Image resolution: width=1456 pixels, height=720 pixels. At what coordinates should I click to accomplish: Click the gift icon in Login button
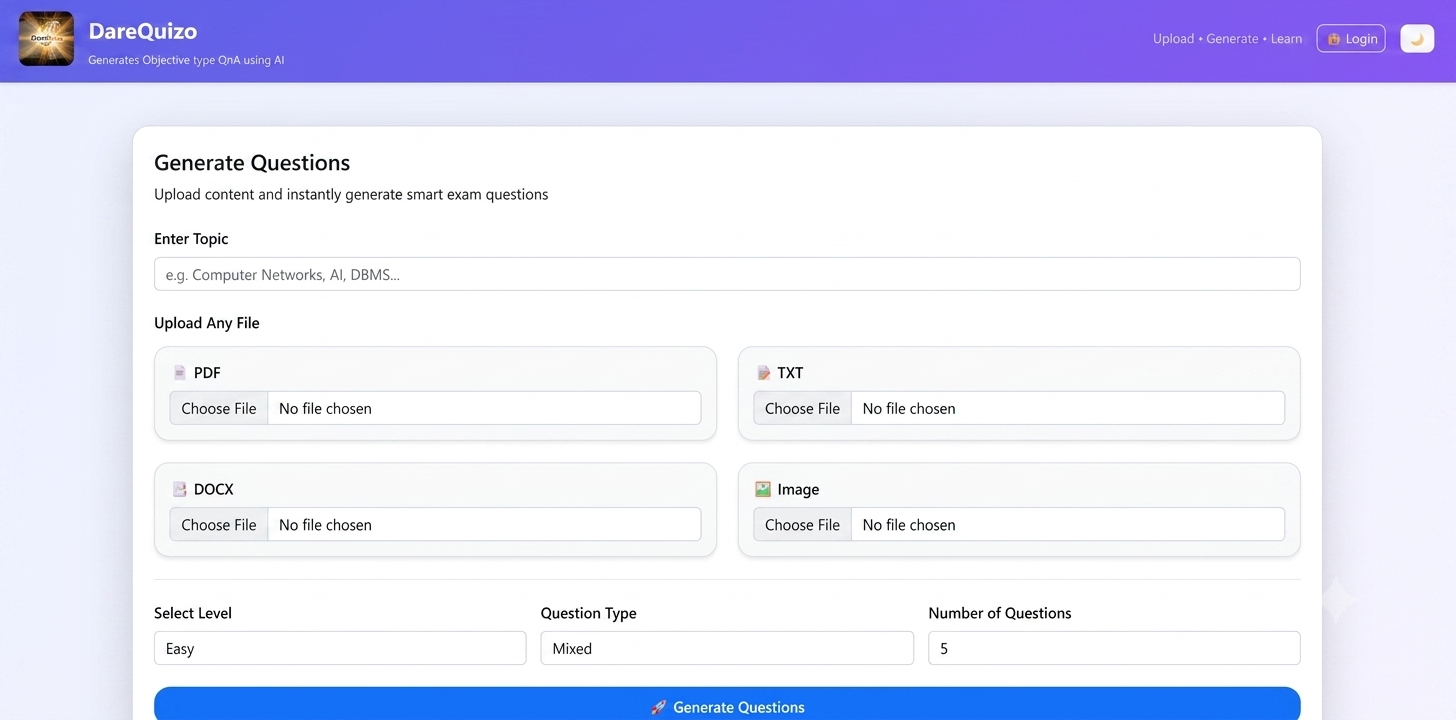pos(1334,39)
